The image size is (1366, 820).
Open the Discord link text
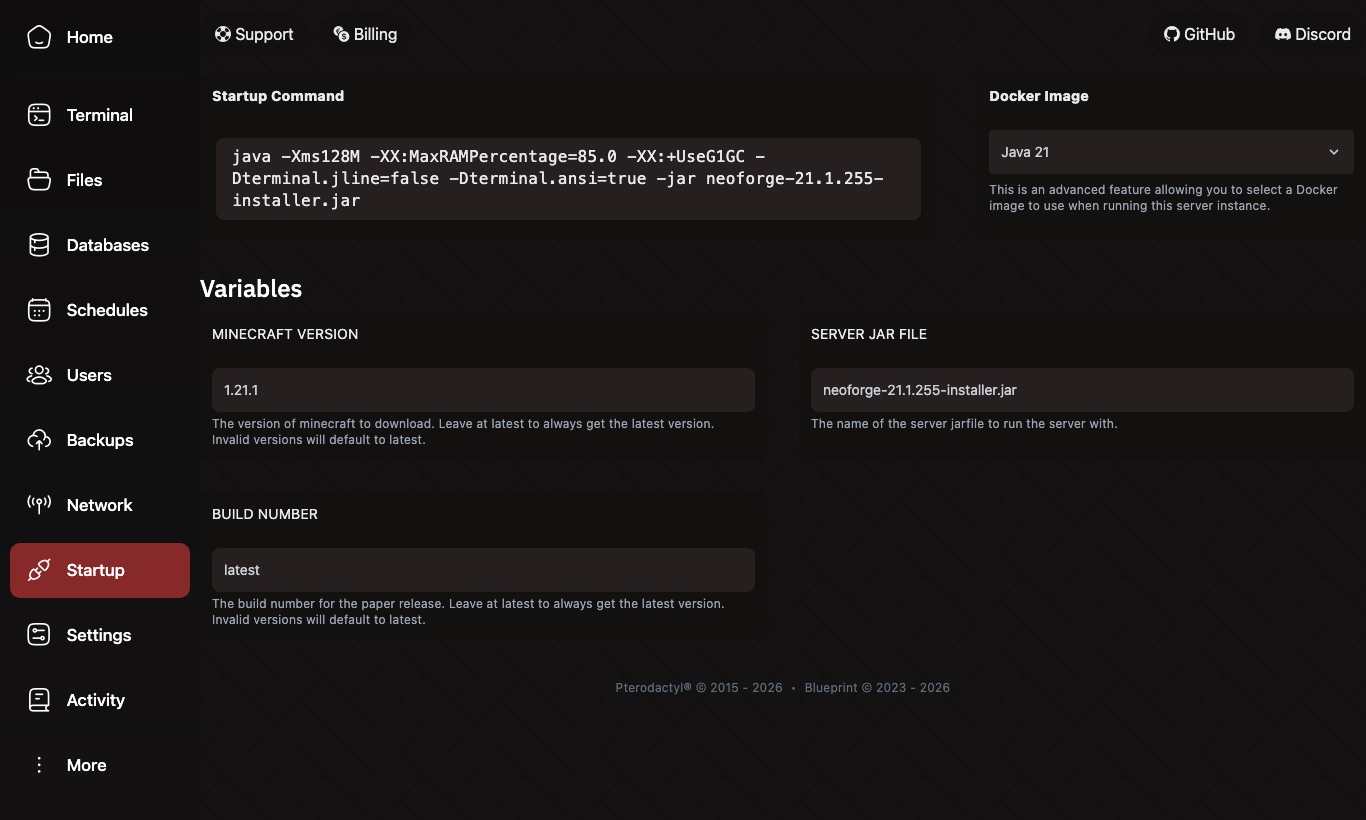pos(1323,34)
